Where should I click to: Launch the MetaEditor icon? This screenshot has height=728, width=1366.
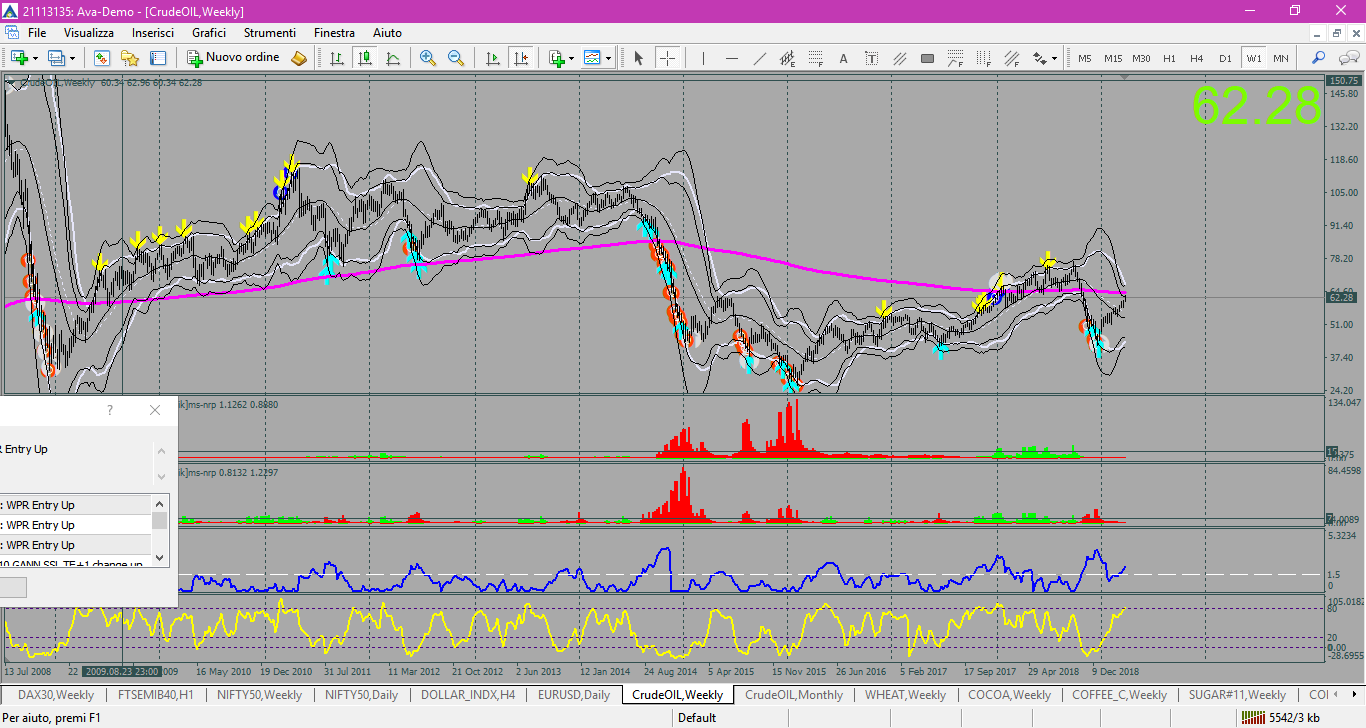[x=299, y=58]
